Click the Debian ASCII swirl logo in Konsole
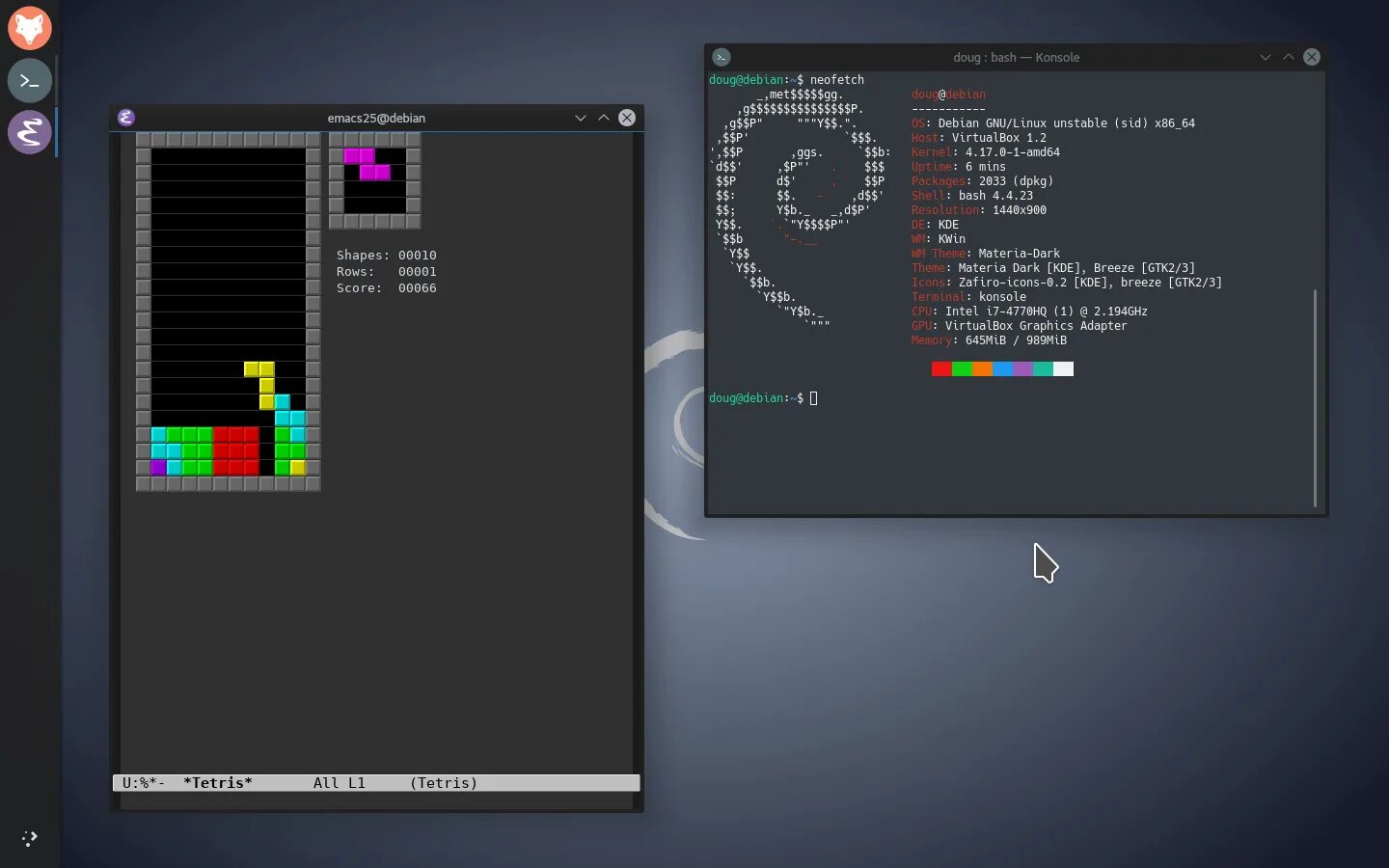 coord(800,210)
